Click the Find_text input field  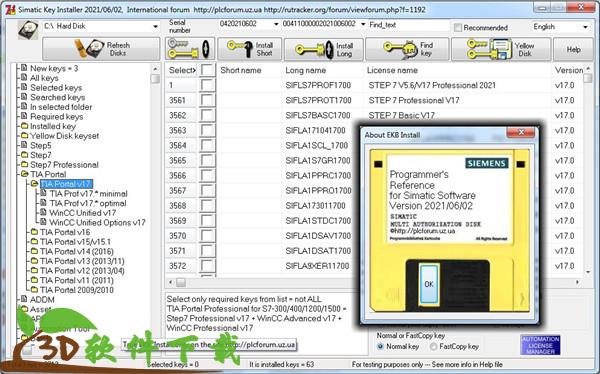coord(409,25)
